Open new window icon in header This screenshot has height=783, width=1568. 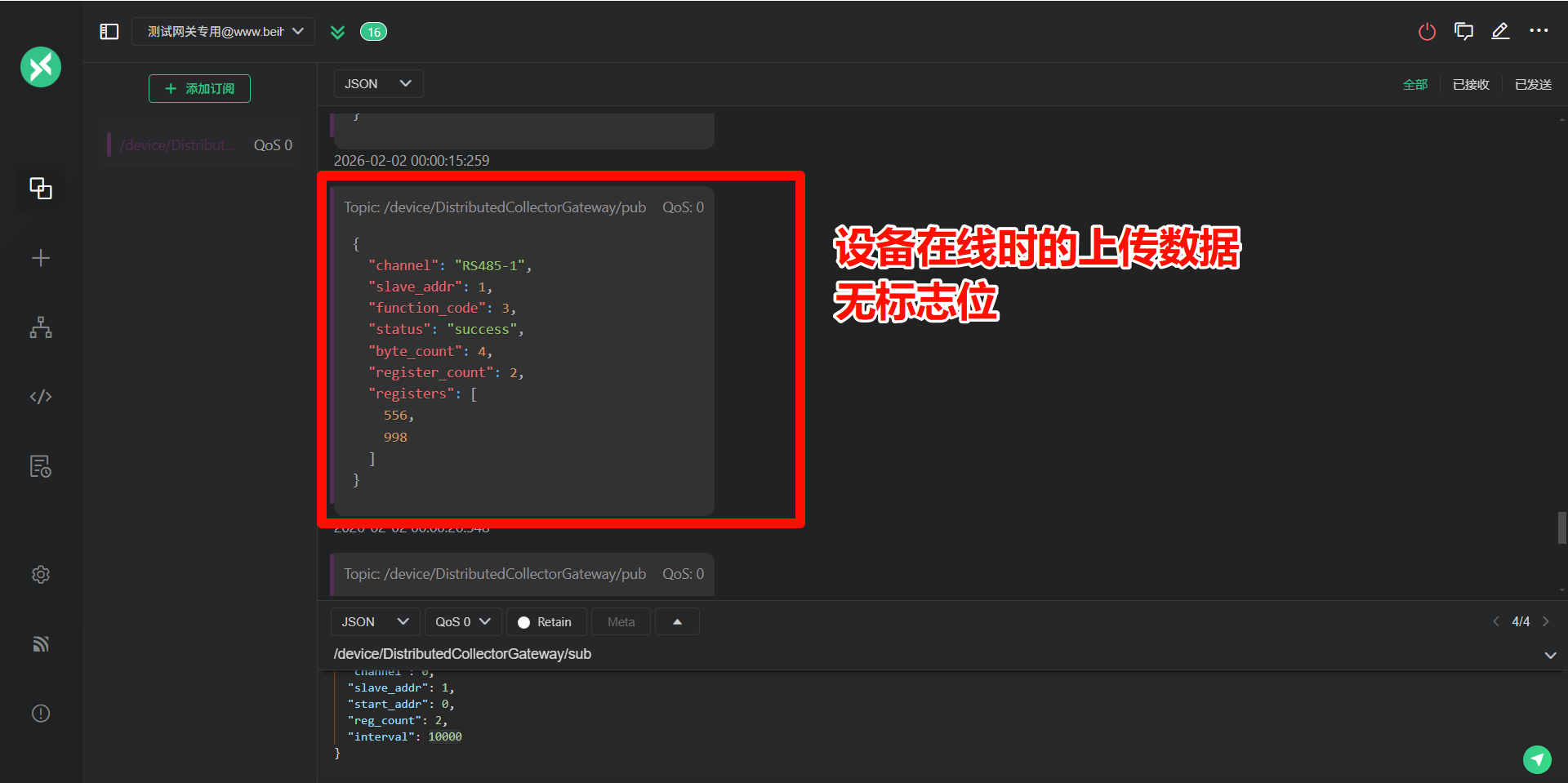point(1463,32)
